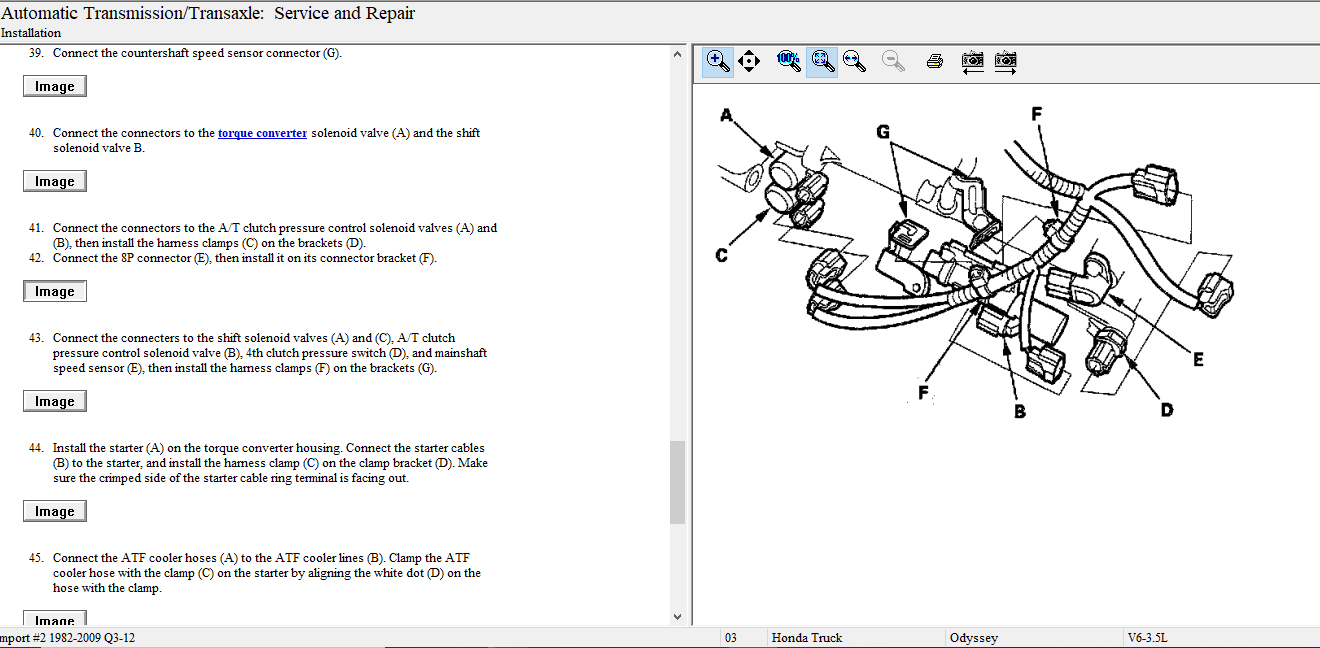This screenshot has width=1320, height=648.
Task: View the Image for step 44
Action: pyautogui.click(x=55, y=512)
